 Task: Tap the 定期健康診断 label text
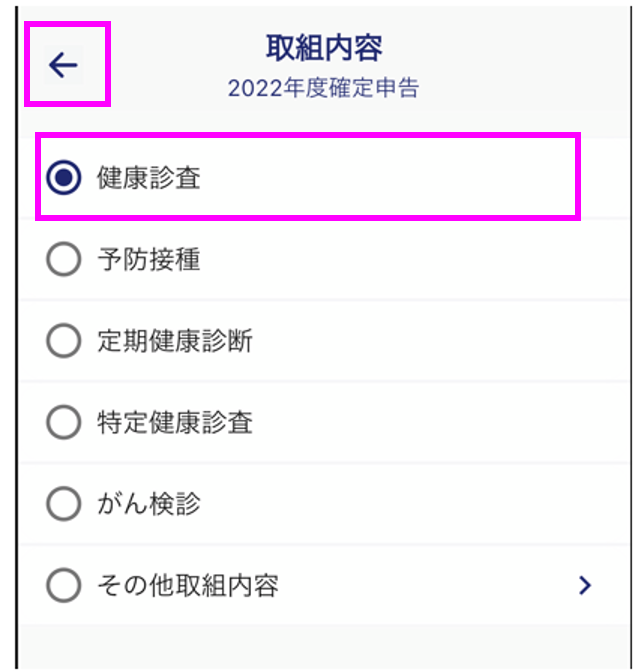[175, 341]
